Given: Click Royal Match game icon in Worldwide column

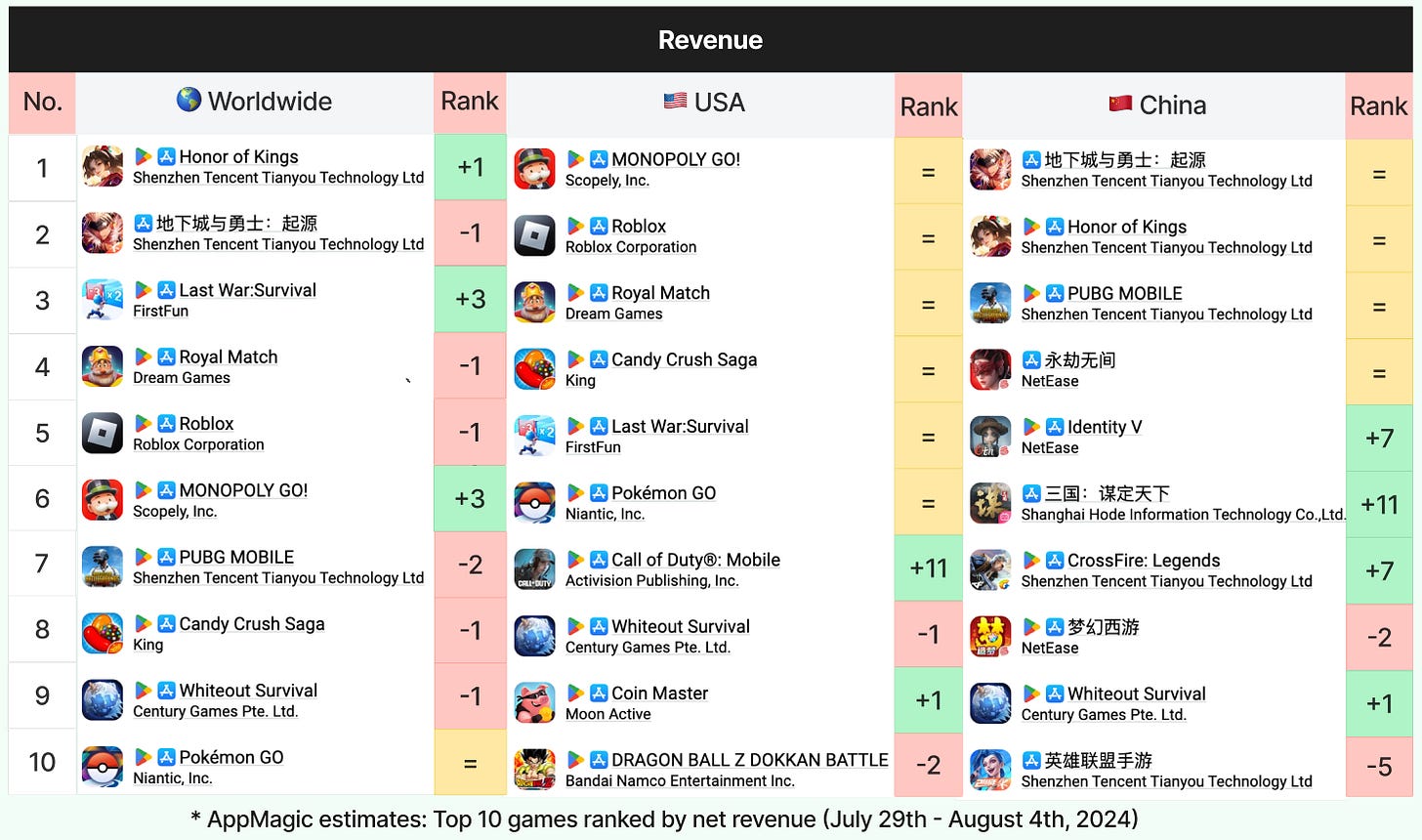Looking at the screenshot, I should 103,366.
